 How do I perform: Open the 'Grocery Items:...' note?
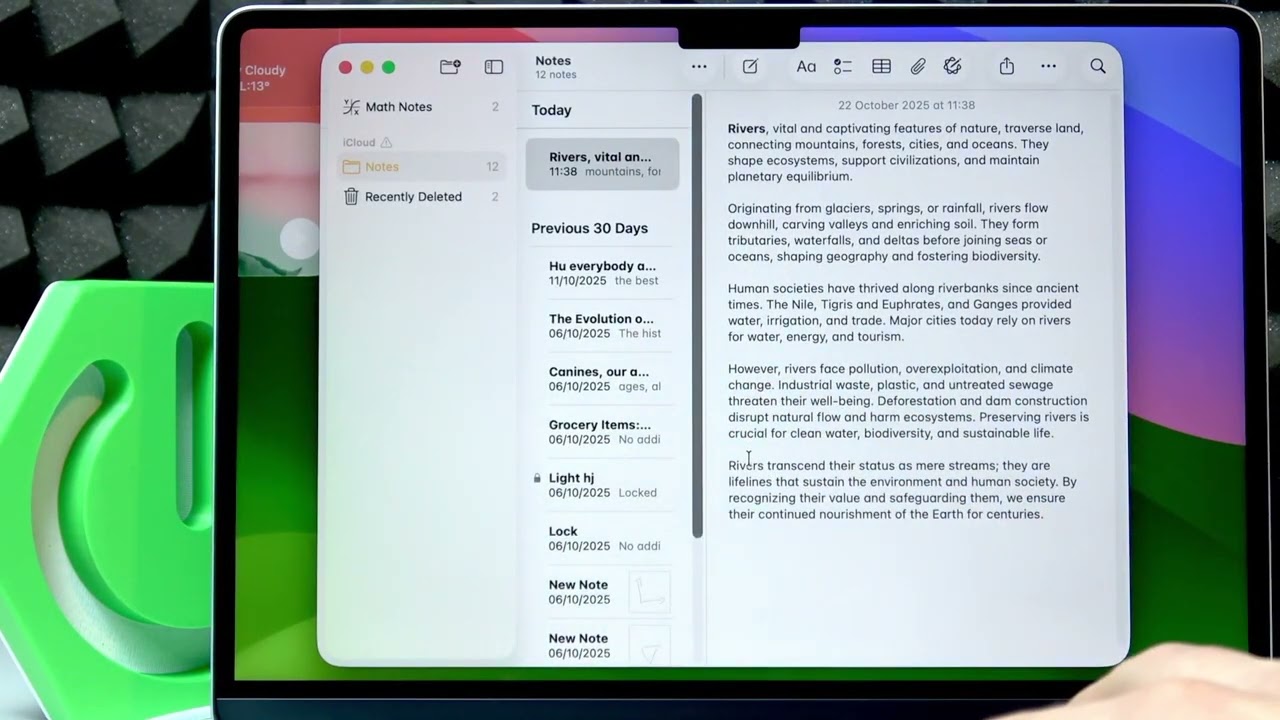pyautogui.click(x=602, y=432)
